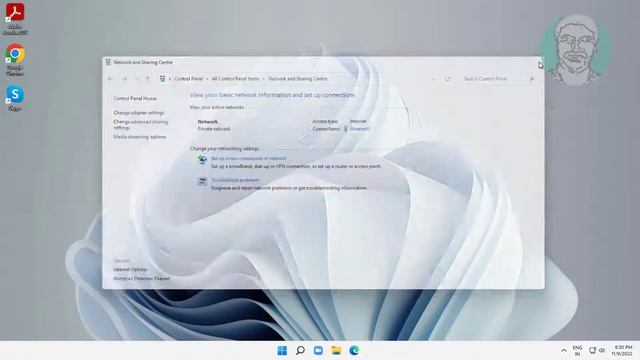This screenshot has height=360, width=640.
Task: Open network icon in system tray
Action: pos(592,350)
